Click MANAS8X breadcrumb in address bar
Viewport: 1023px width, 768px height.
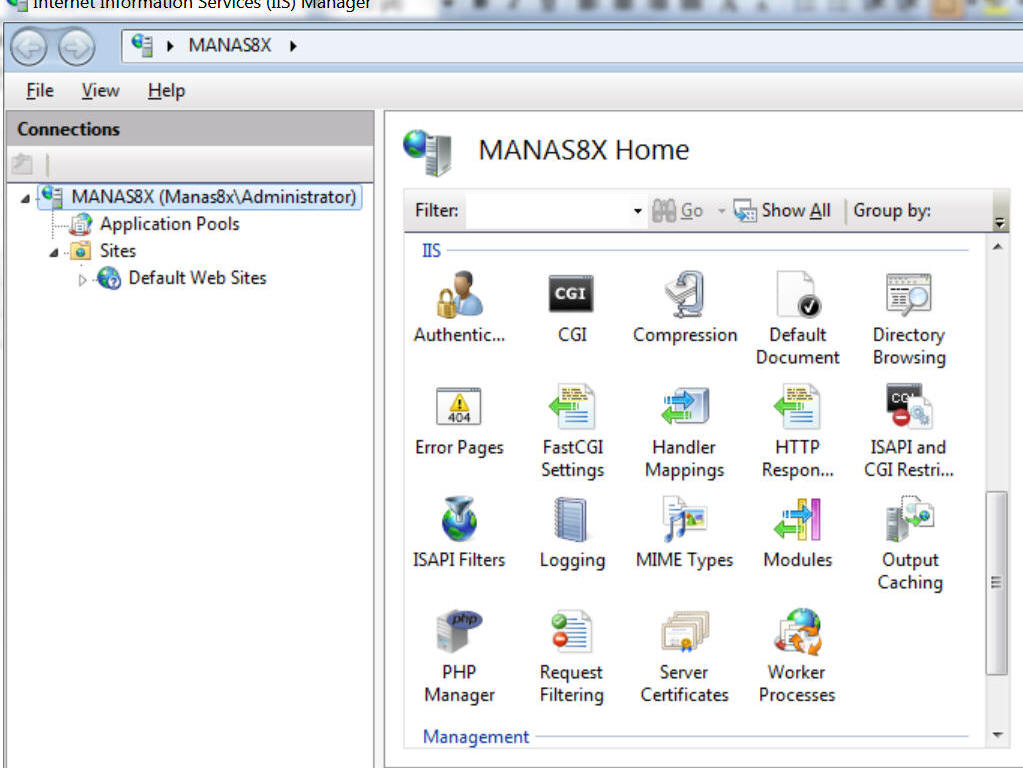230,46
